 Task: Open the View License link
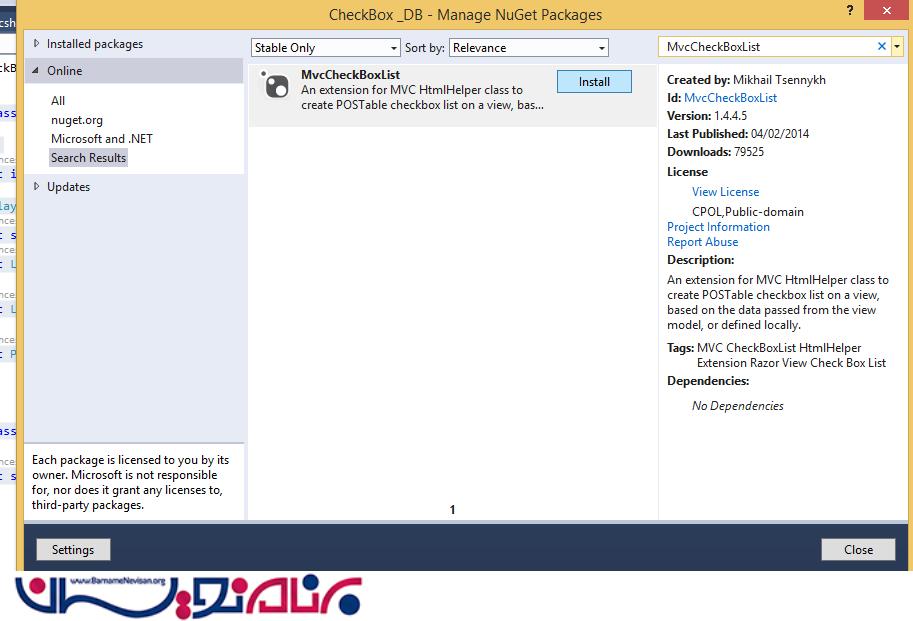pos(725,192)
